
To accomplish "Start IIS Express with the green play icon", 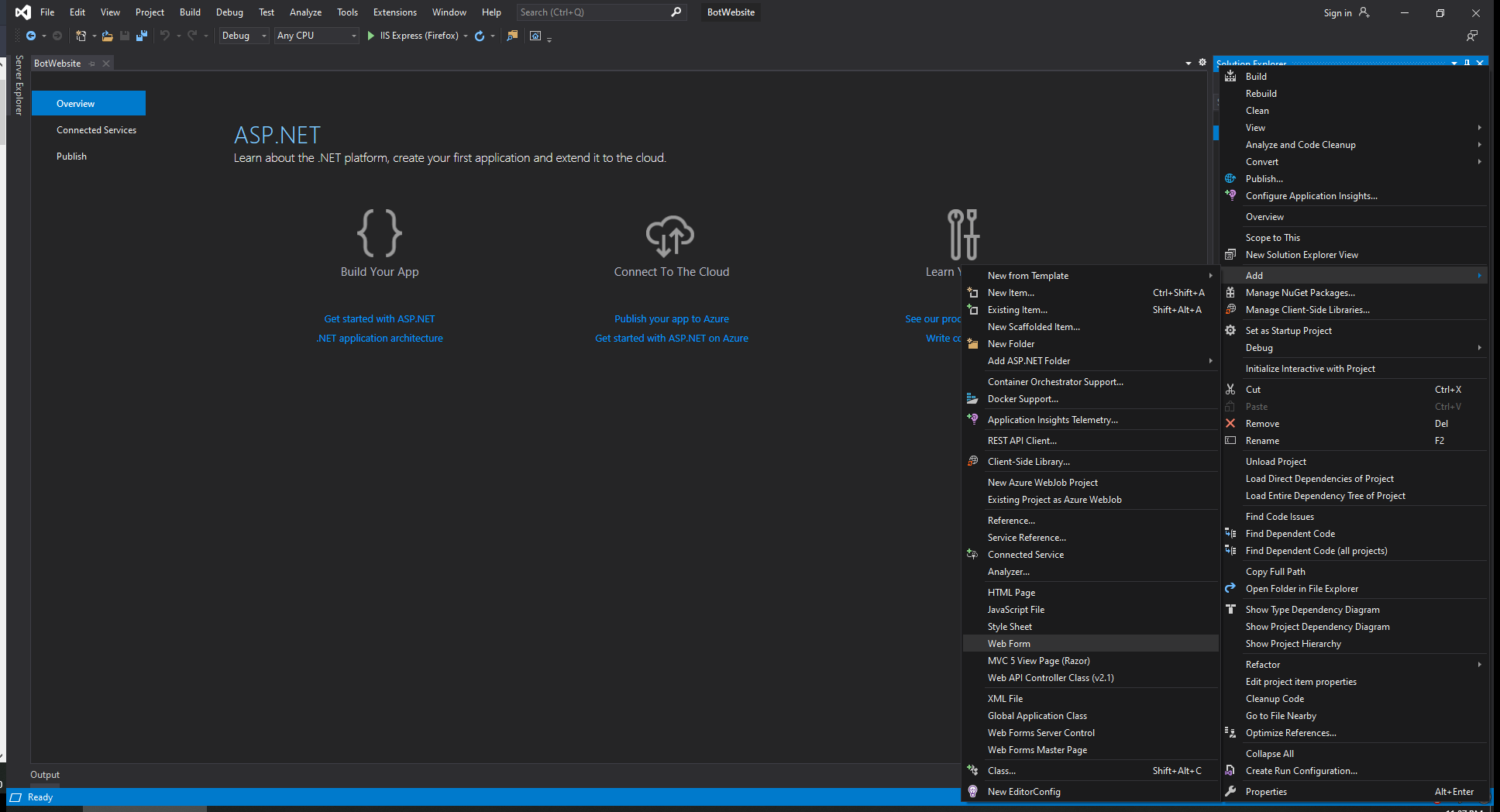I will (x=371, y=36).
